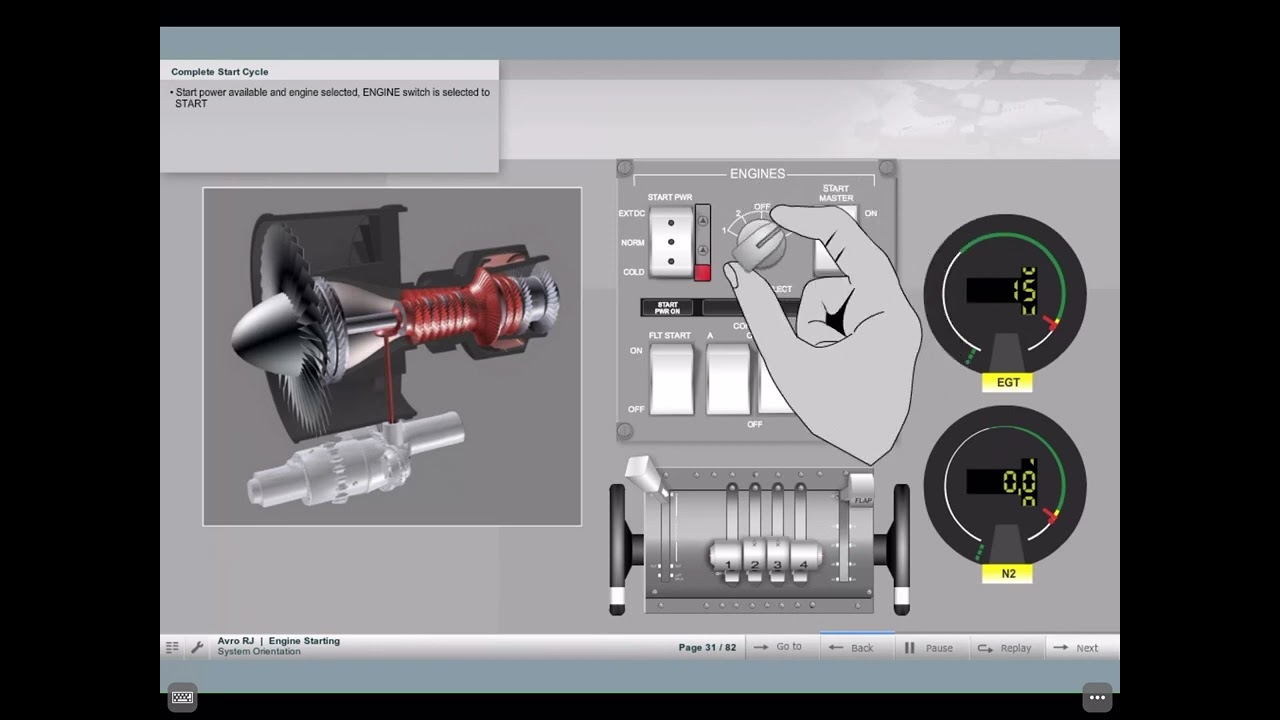Toggle the FLT START switch

tap(672, 379)
